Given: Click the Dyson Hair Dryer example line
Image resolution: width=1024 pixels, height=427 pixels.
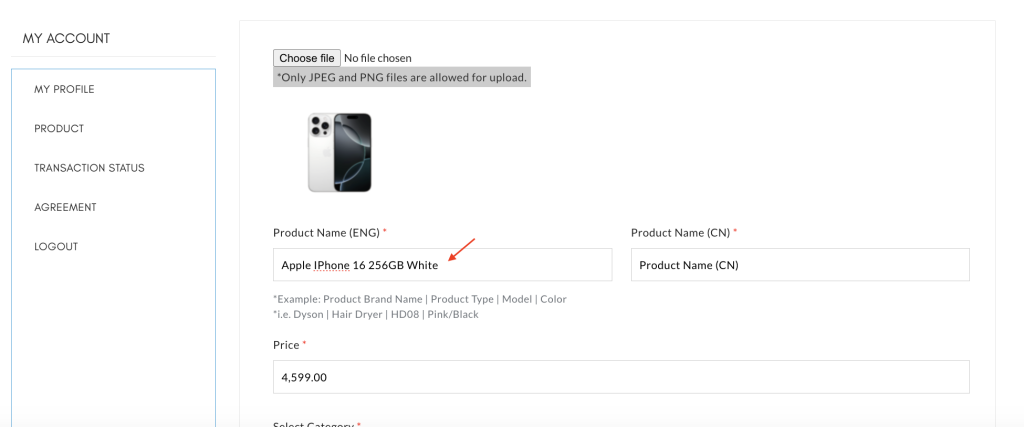Looking at the screenshot, I should (x=376, y=315).
